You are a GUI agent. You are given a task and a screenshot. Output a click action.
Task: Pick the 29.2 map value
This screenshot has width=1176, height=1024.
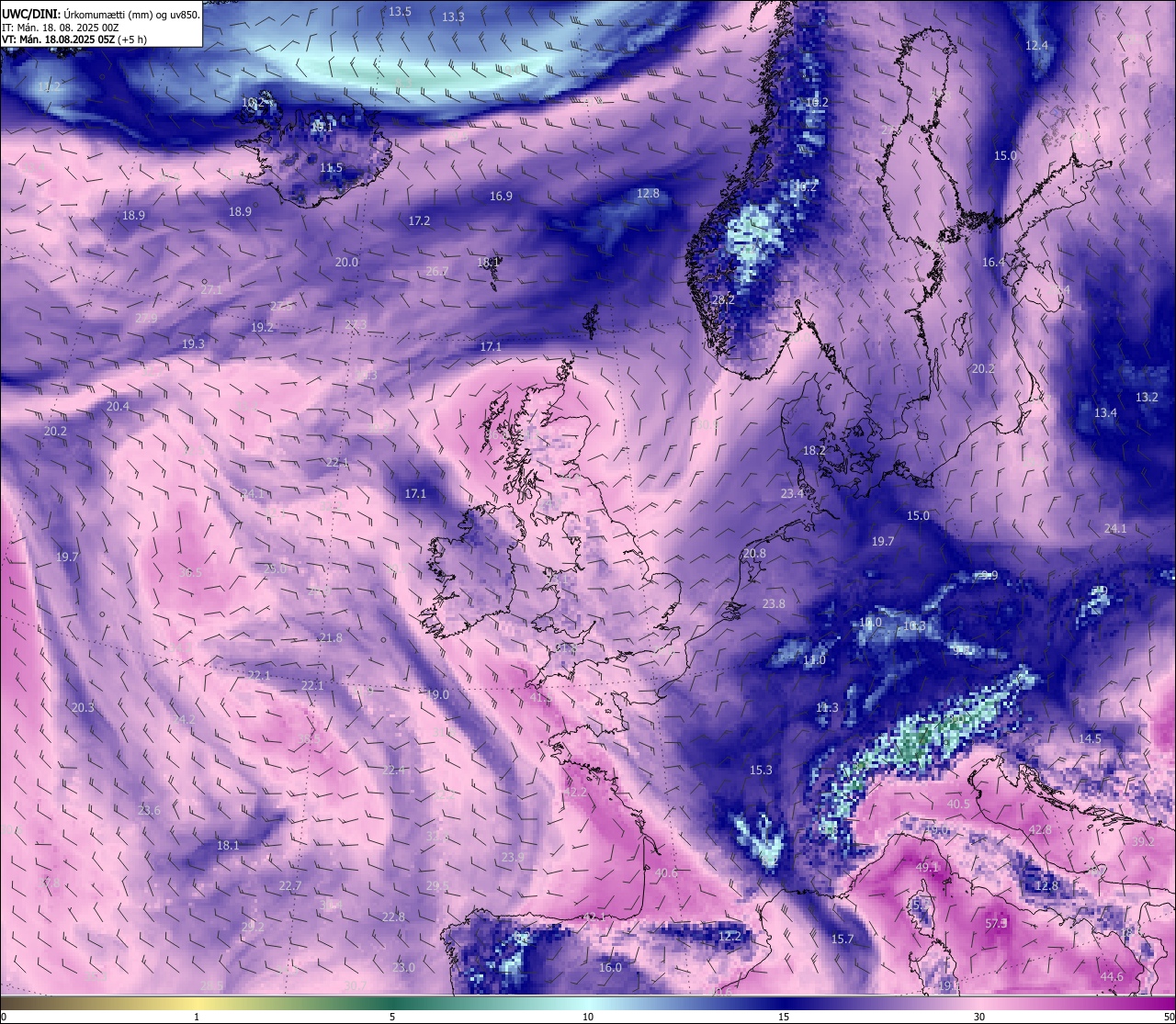click(253, 928)
